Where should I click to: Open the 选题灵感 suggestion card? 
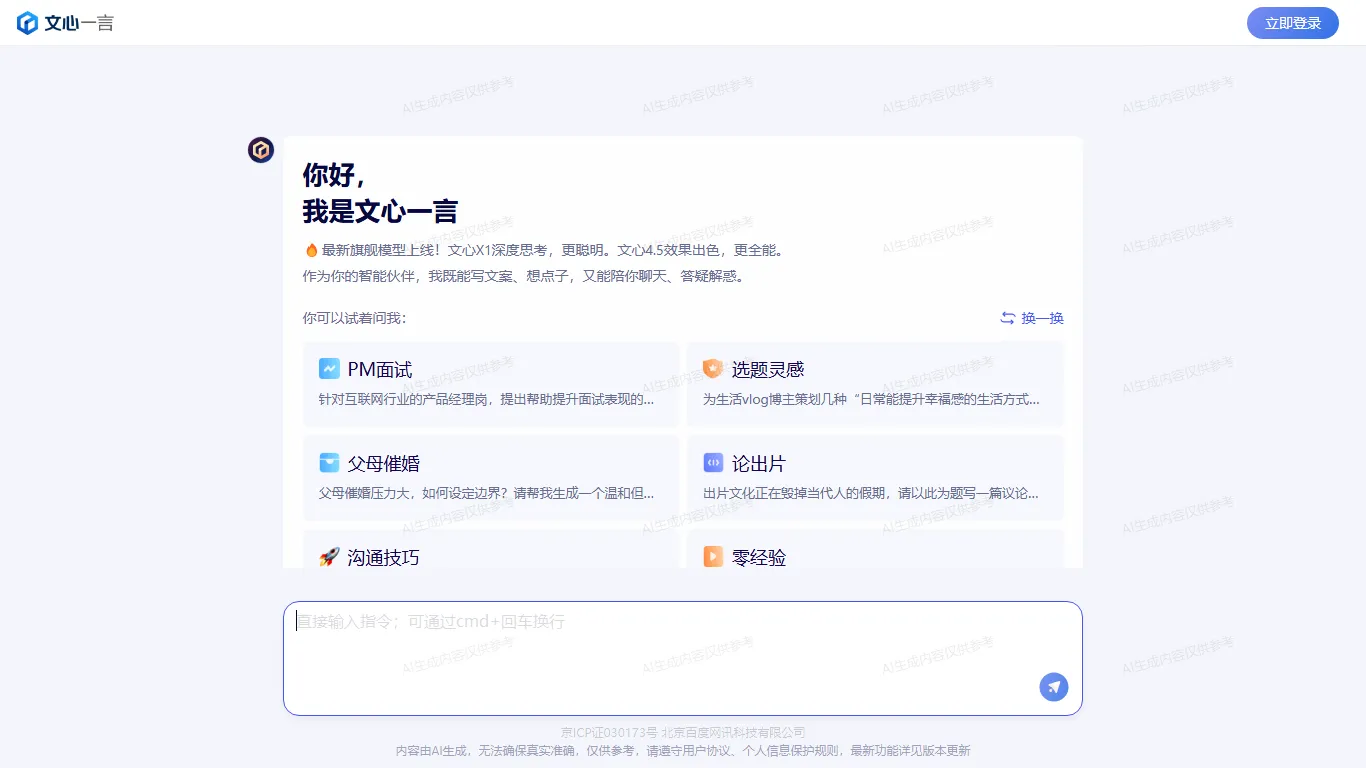pyautogui.click(x=875, y=384)
